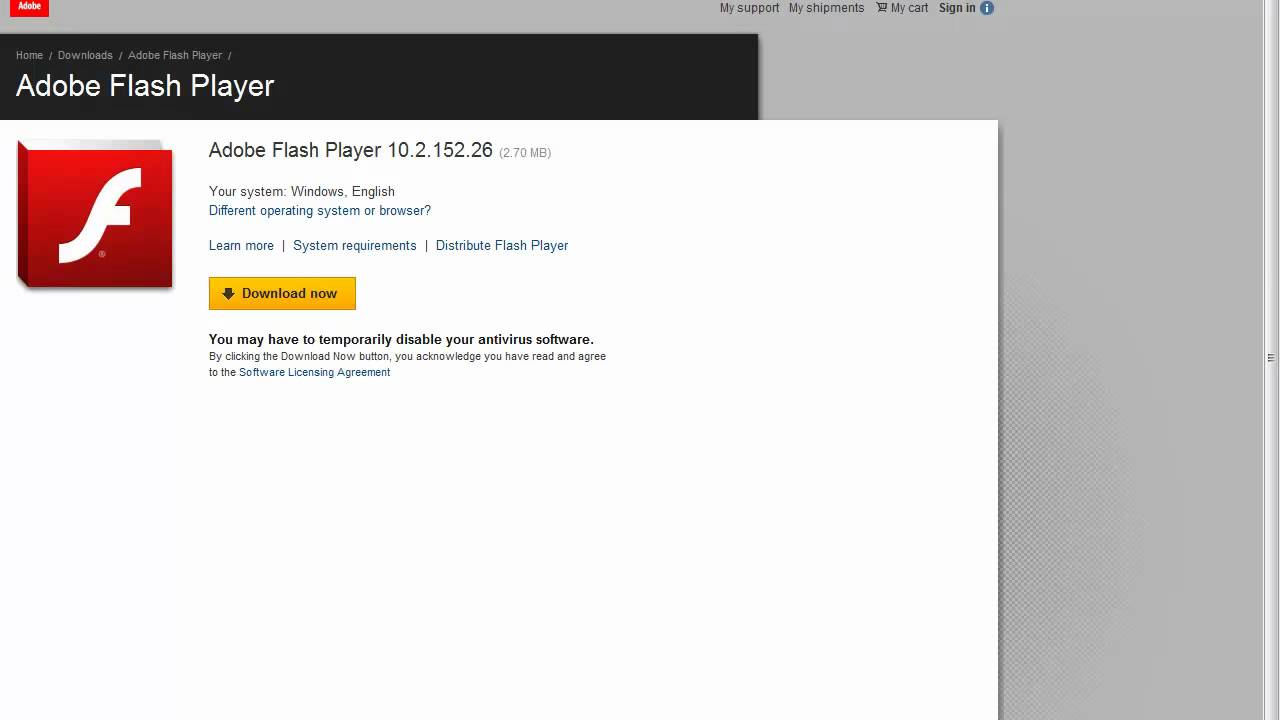Open My shipments
The width and height of the screenshot is (1280, 720).
tap(826, 8)
